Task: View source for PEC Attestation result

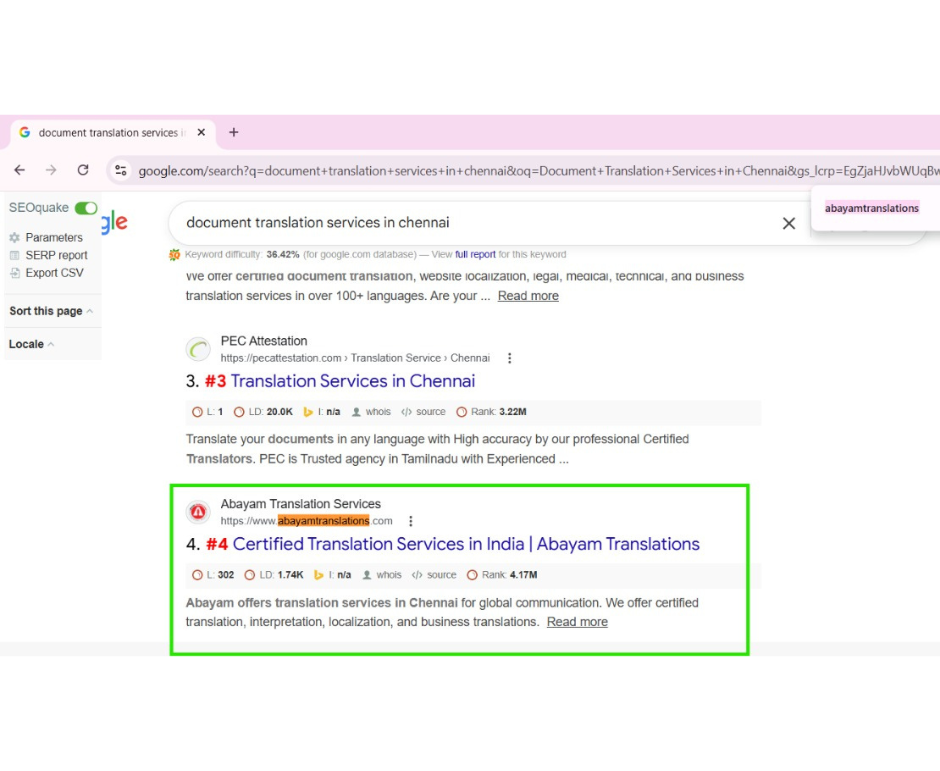Action: [423, 412]
